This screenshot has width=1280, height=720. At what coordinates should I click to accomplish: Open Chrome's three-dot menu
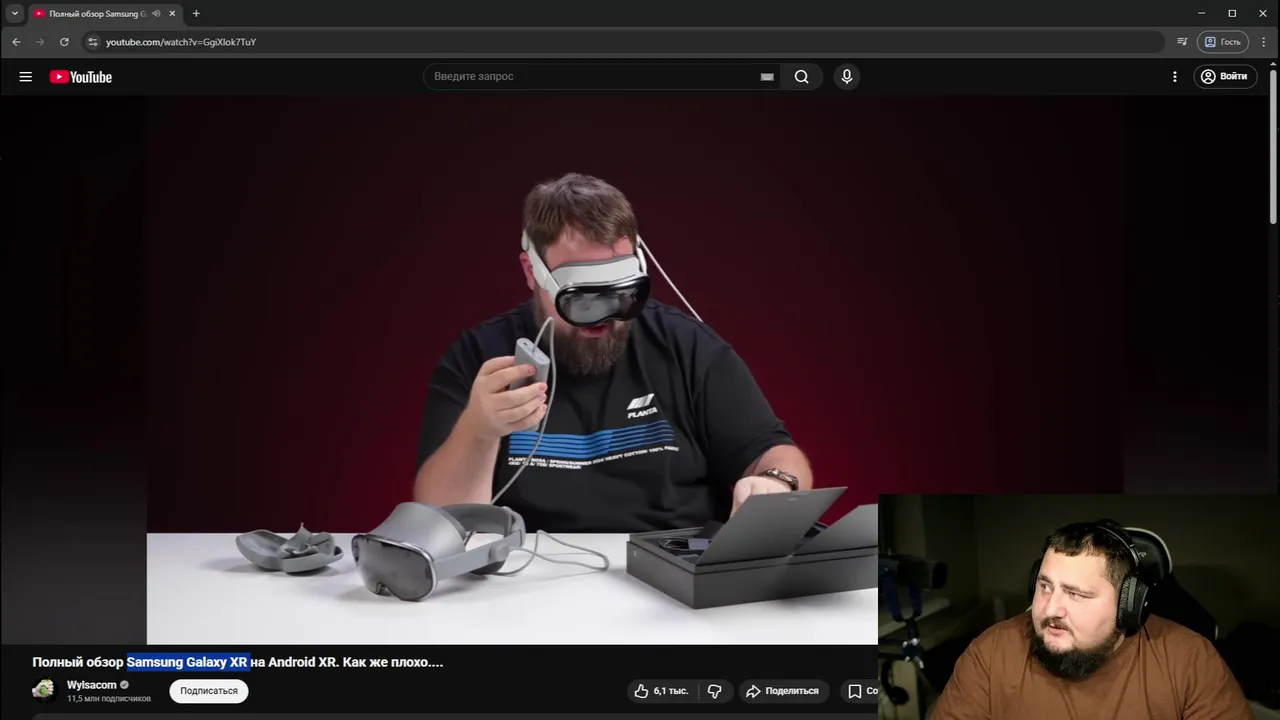coord(1265,42)
